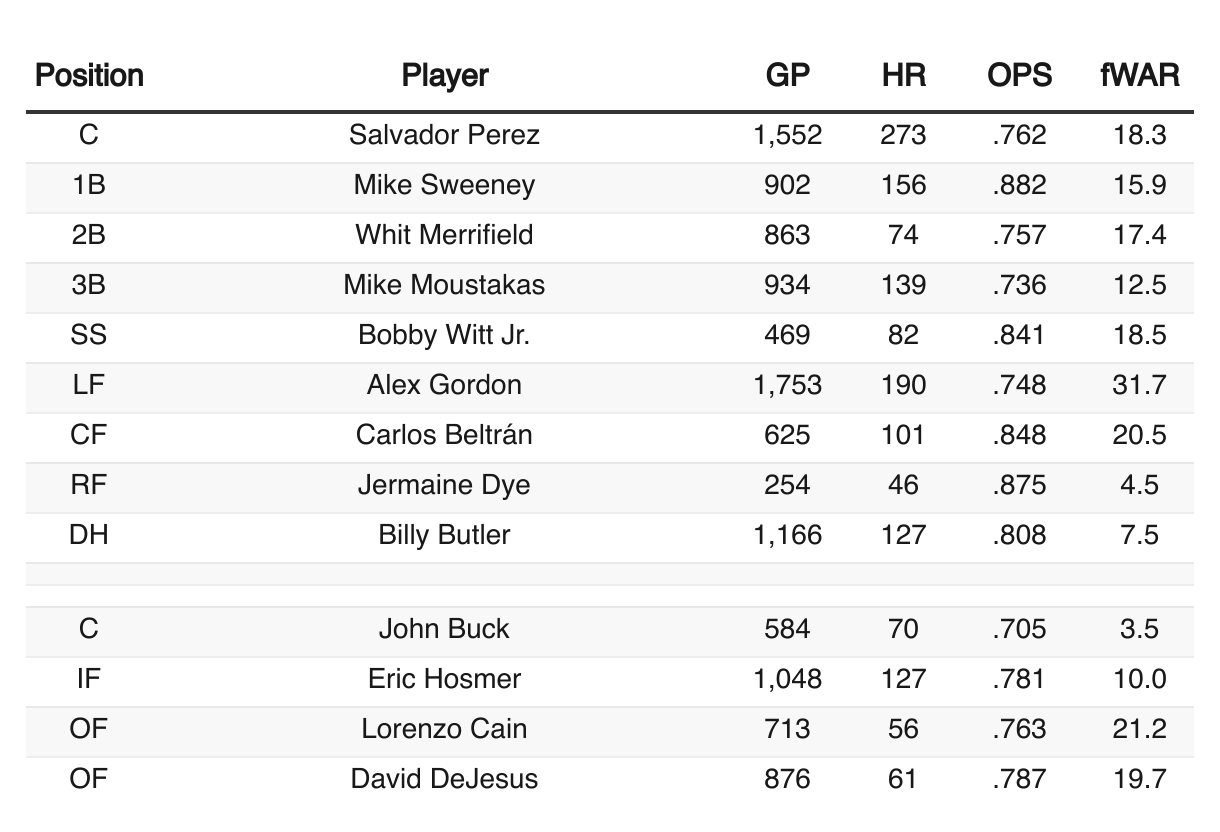Image resolution: width=1220 pixels, height=832 pixels.
Task: Sort by the HR column header
Action: (x=903, y=75)
